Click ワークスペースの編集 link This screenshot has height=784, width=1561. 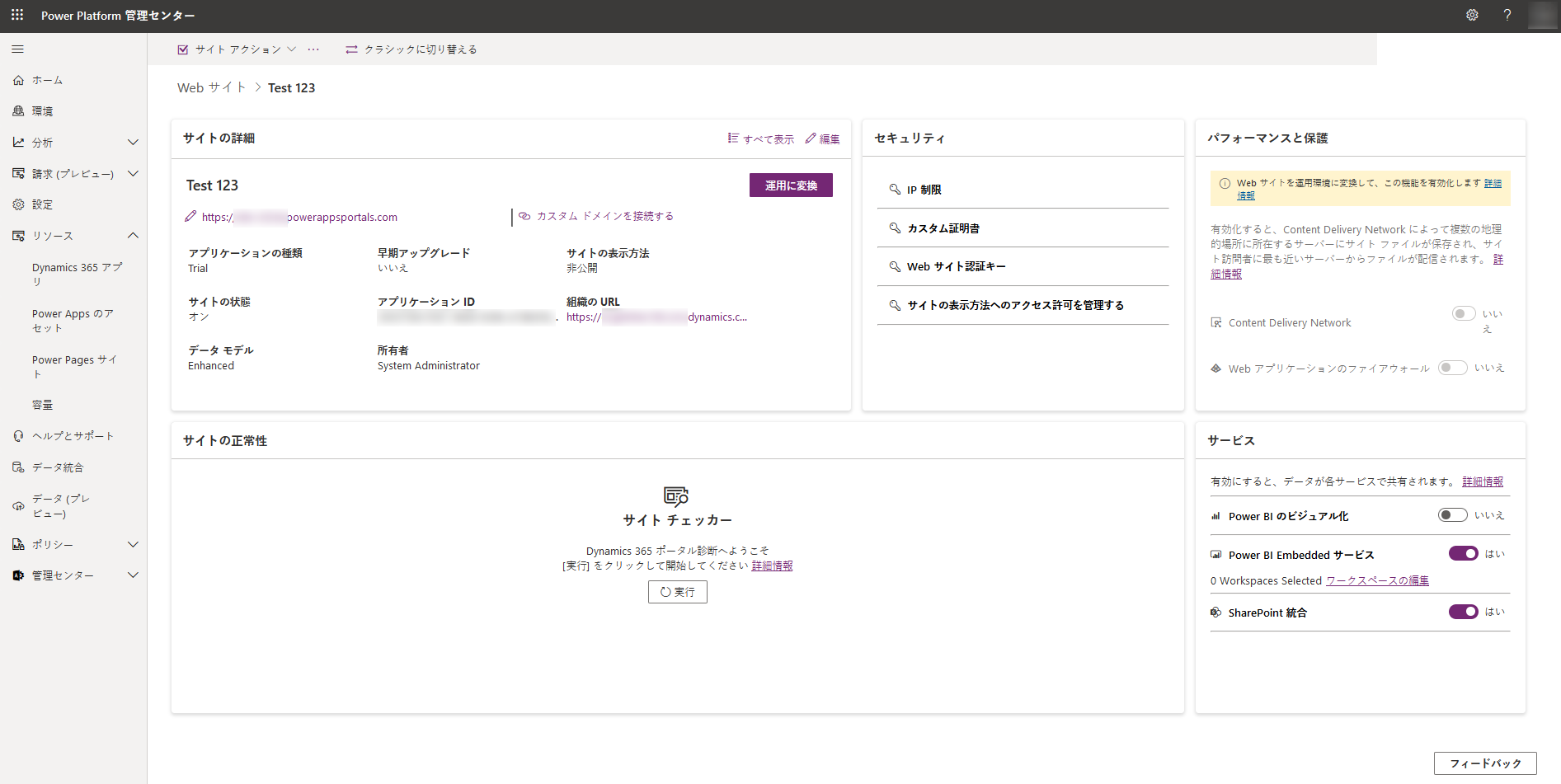[x=1377, y=580]
